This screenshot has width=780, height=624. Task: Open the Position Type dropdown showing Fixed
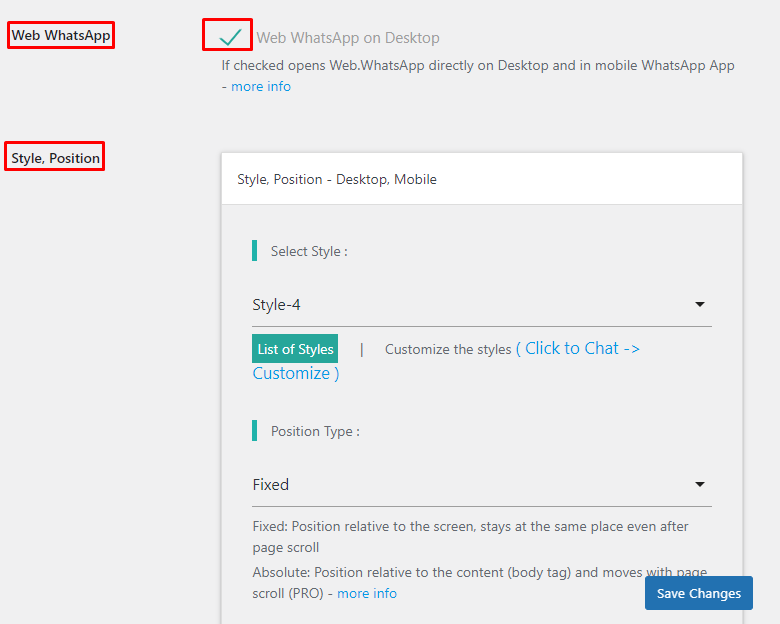click(x=482, y=485)
